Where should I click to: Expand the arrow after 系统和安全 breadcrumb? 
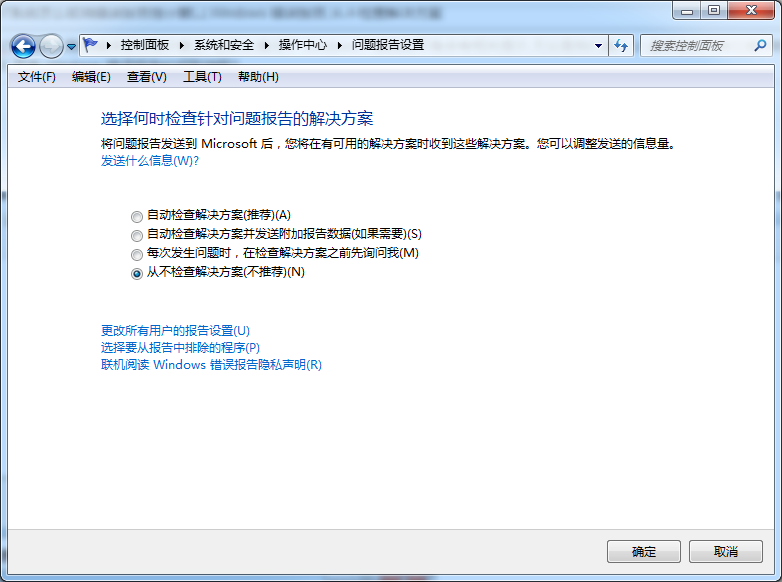266,46
